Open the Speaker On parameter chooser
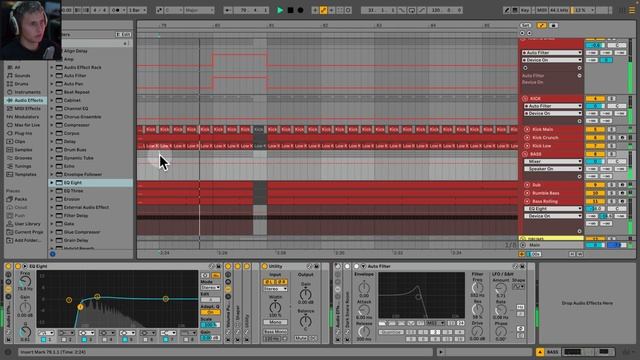The height and width of the screenshot is (360, 640). point(553,169)
